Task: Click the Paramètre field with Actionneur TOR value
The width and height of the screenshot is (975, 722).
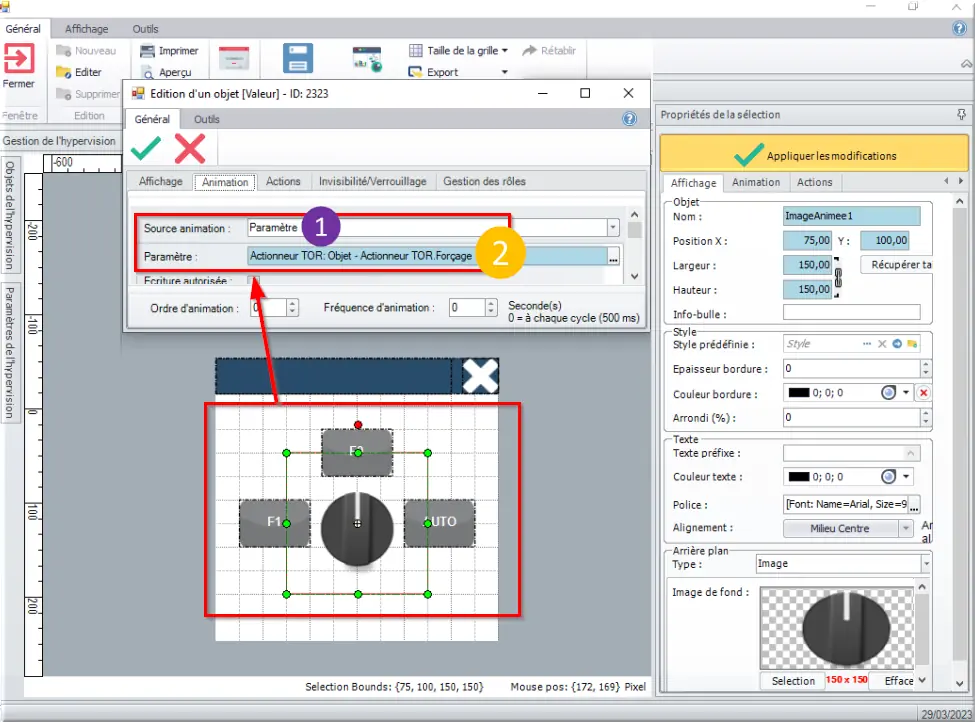Action: [x=427, y=256]
